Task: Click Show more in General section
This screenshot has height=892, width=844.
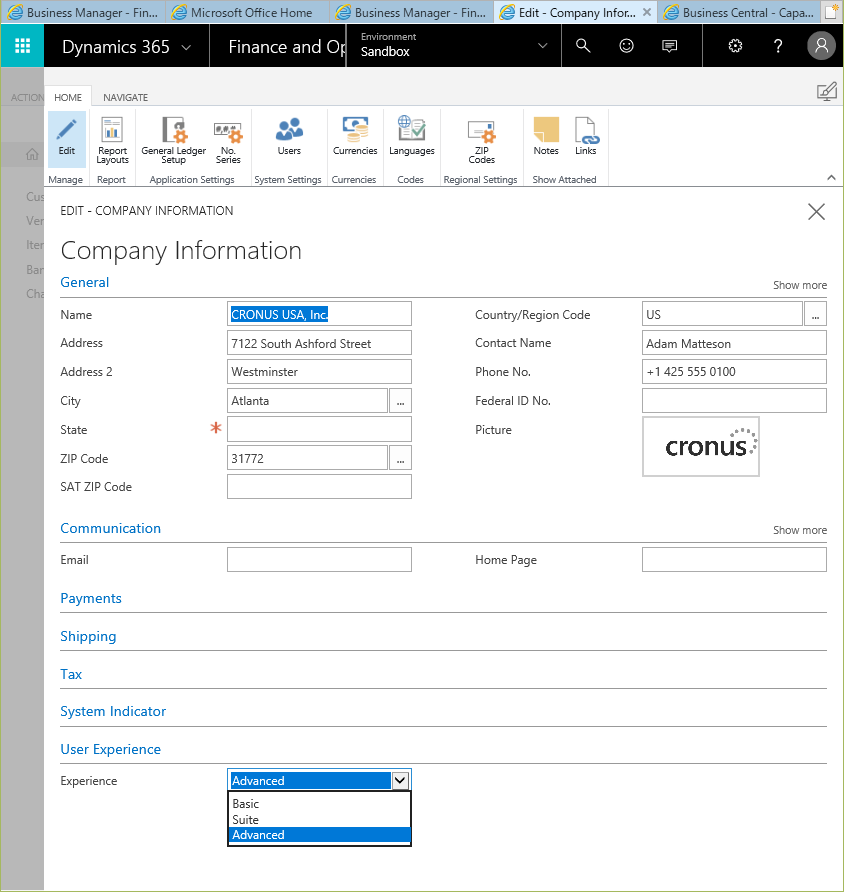Action: 800,285
